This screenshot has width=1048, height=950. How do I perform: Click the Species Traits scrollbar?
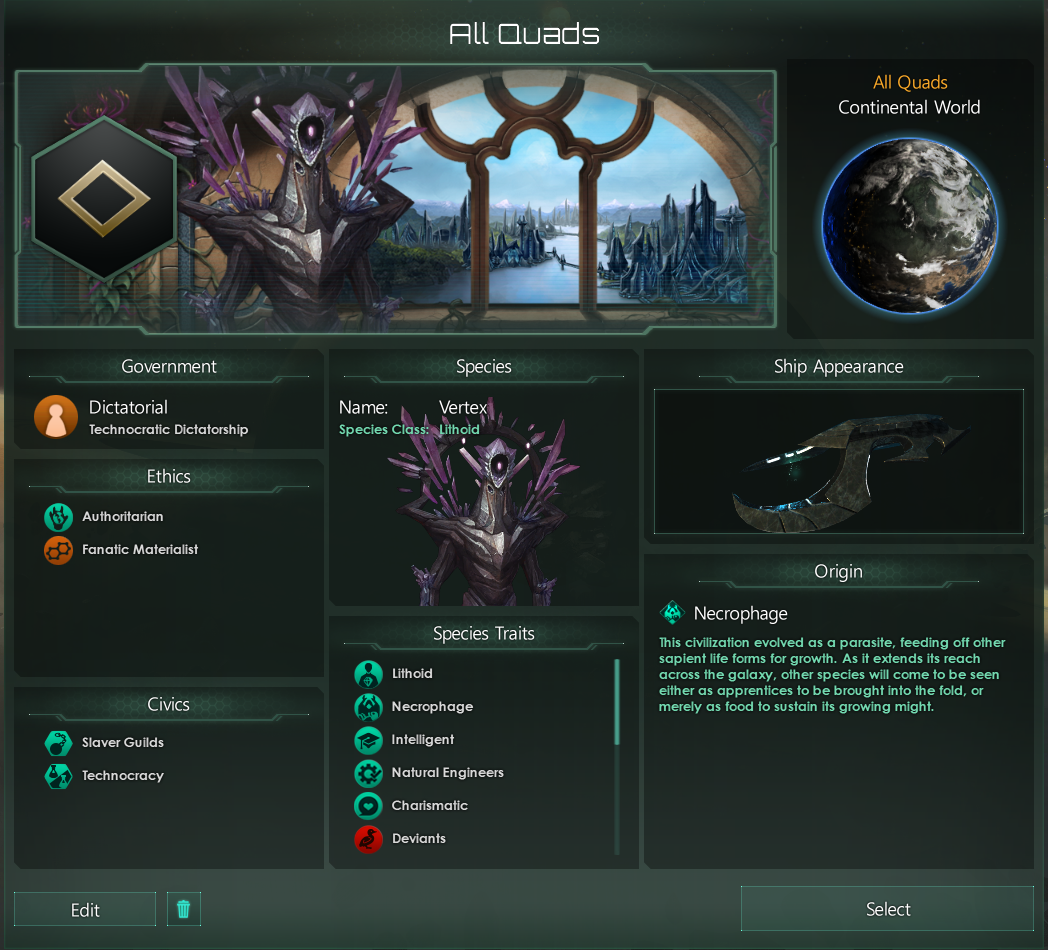pos(616,702)
